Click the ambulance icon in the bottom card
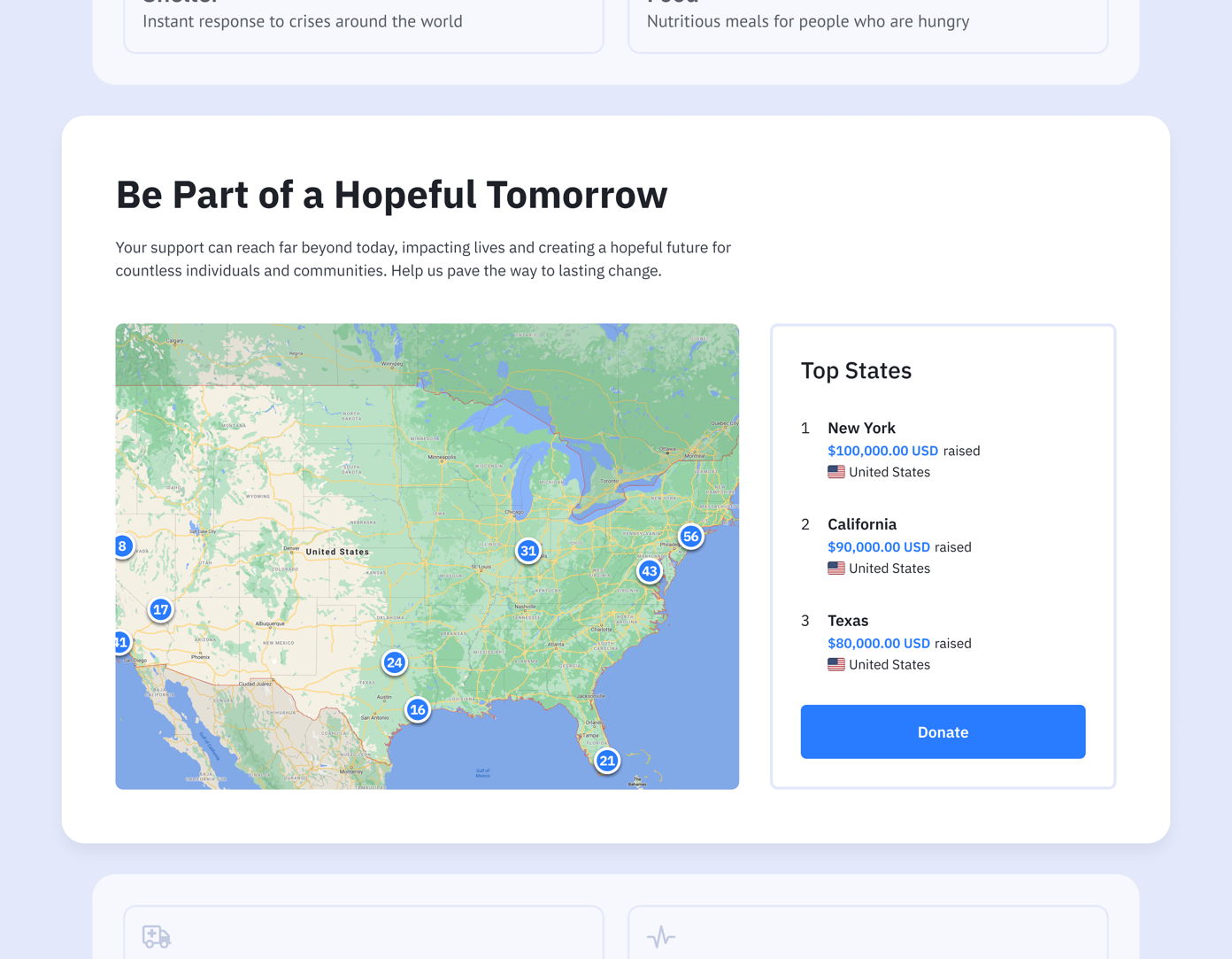The image size is (1232, 959). pos(157,936)
